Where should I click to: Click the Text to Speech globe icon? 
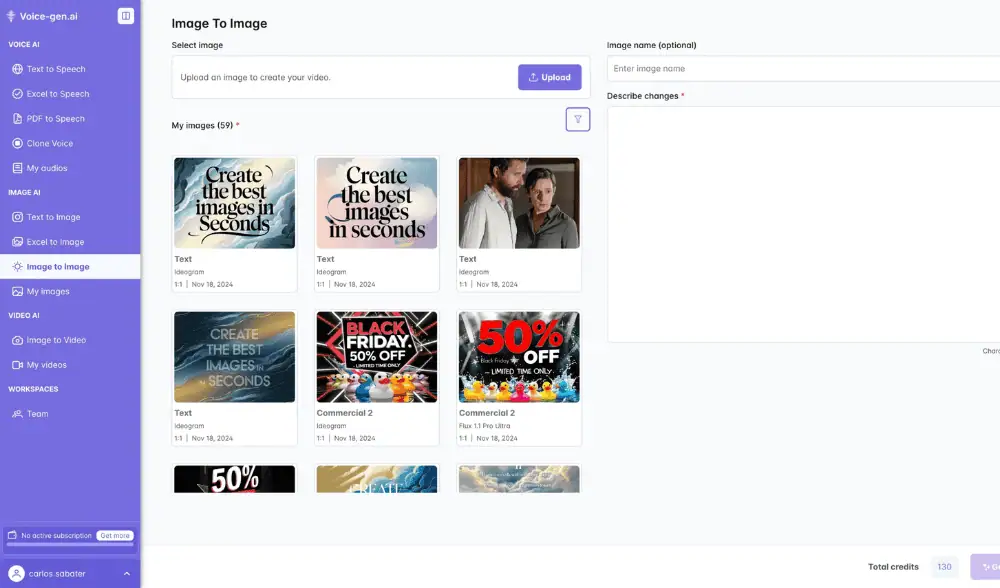tap(17, 69)
